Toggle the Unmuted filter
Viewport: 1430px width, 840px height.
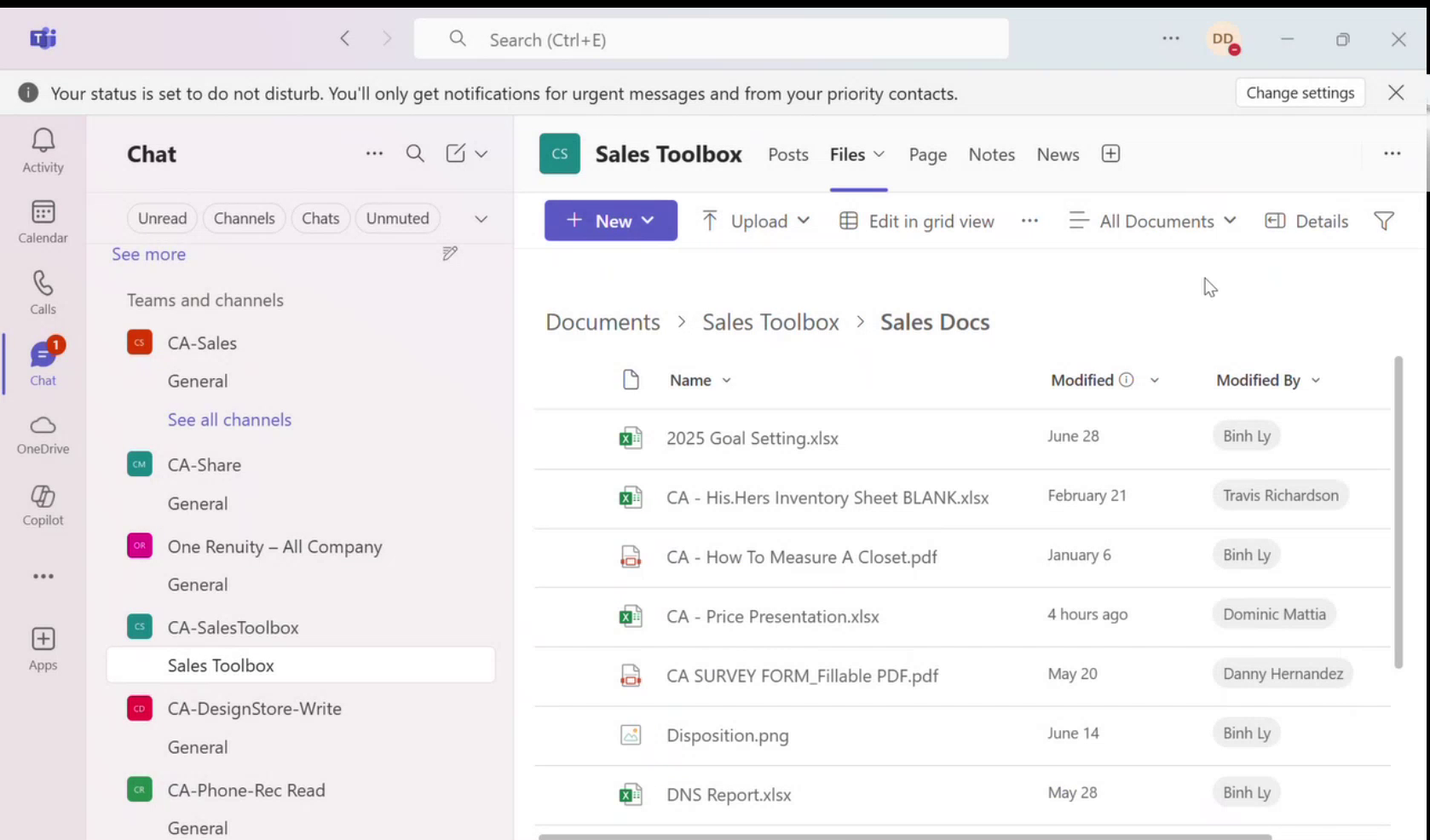pyautogui.click(x=397, y=218)
